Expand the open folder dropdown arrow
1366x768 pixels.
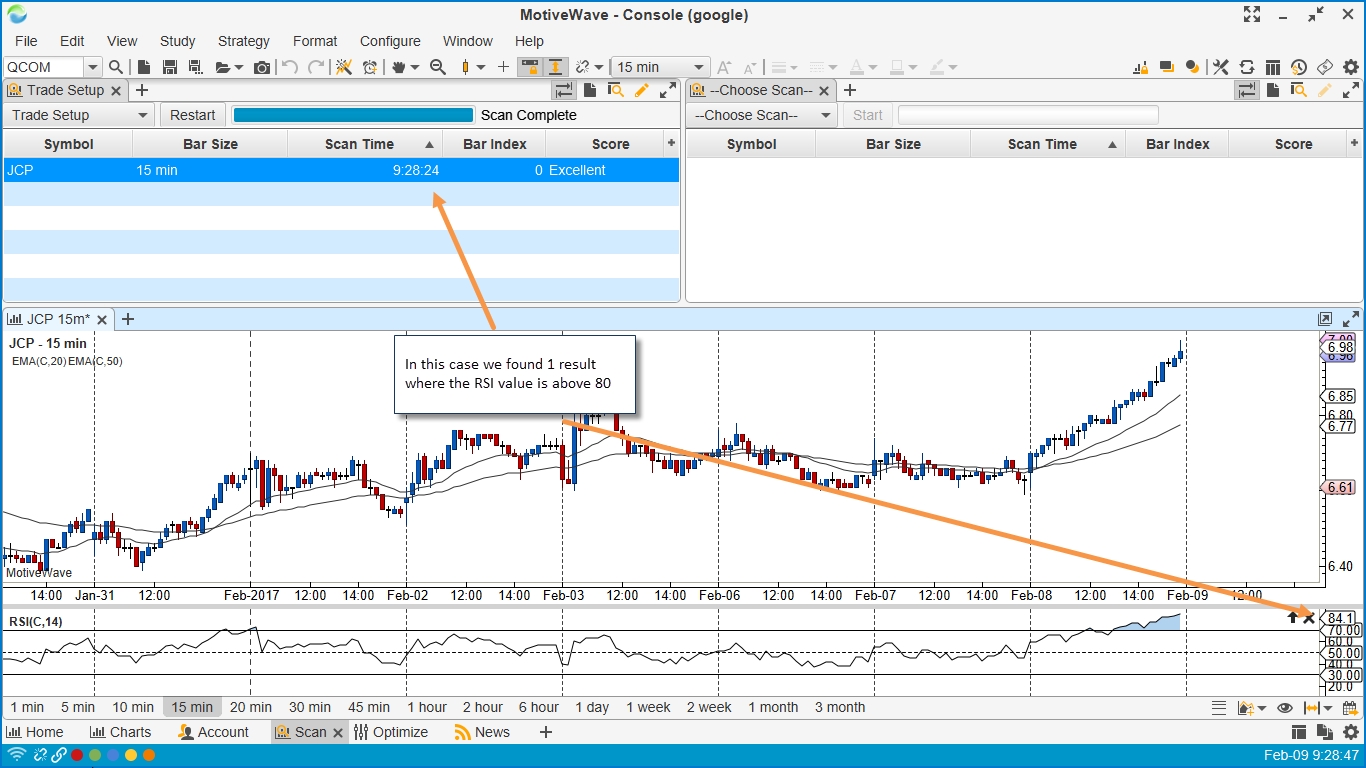pyautogui.click(x=239, y=68)
